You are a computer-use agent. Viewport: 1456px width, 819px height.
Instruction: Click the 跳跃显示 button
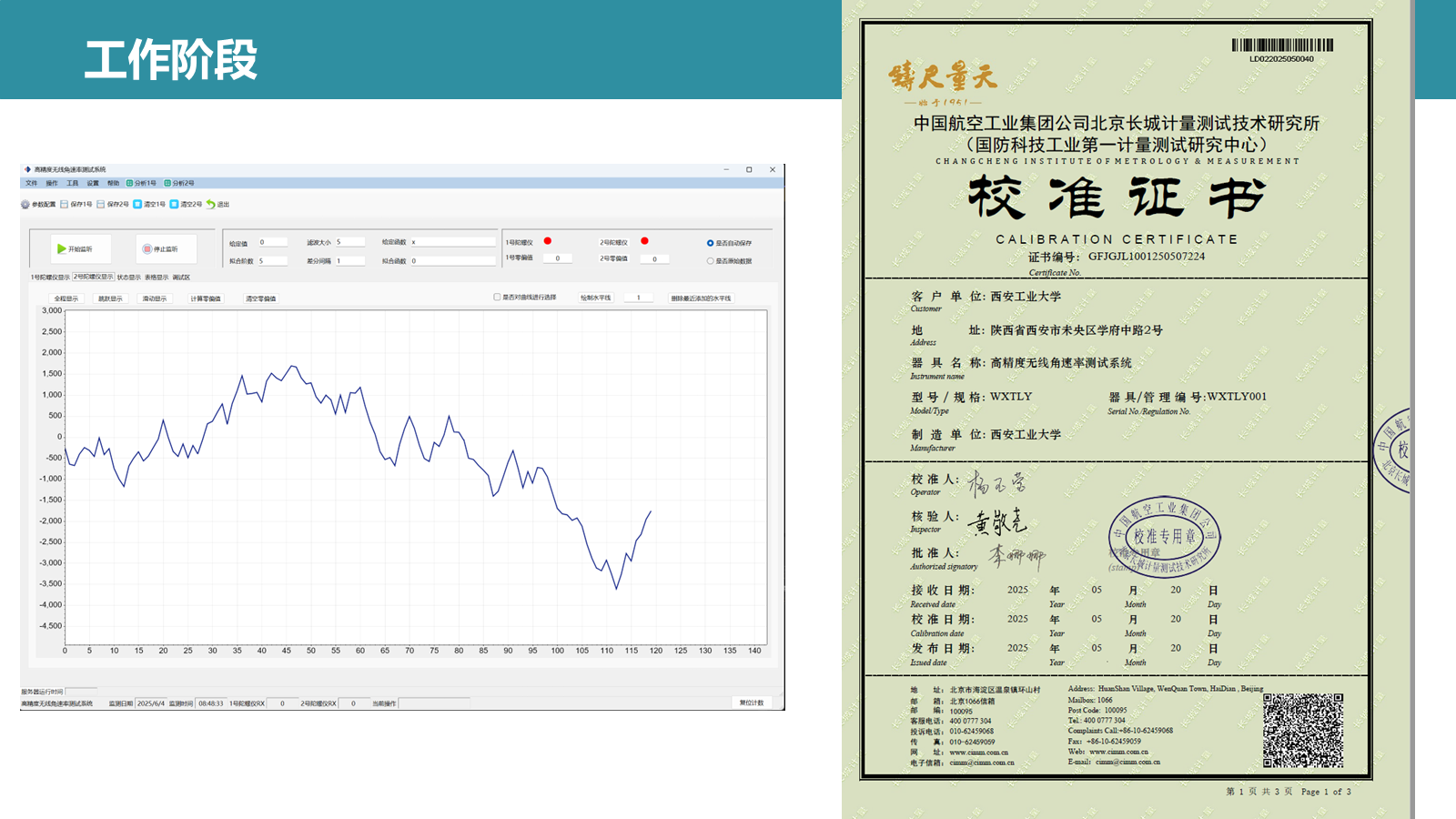pos(110,298)
